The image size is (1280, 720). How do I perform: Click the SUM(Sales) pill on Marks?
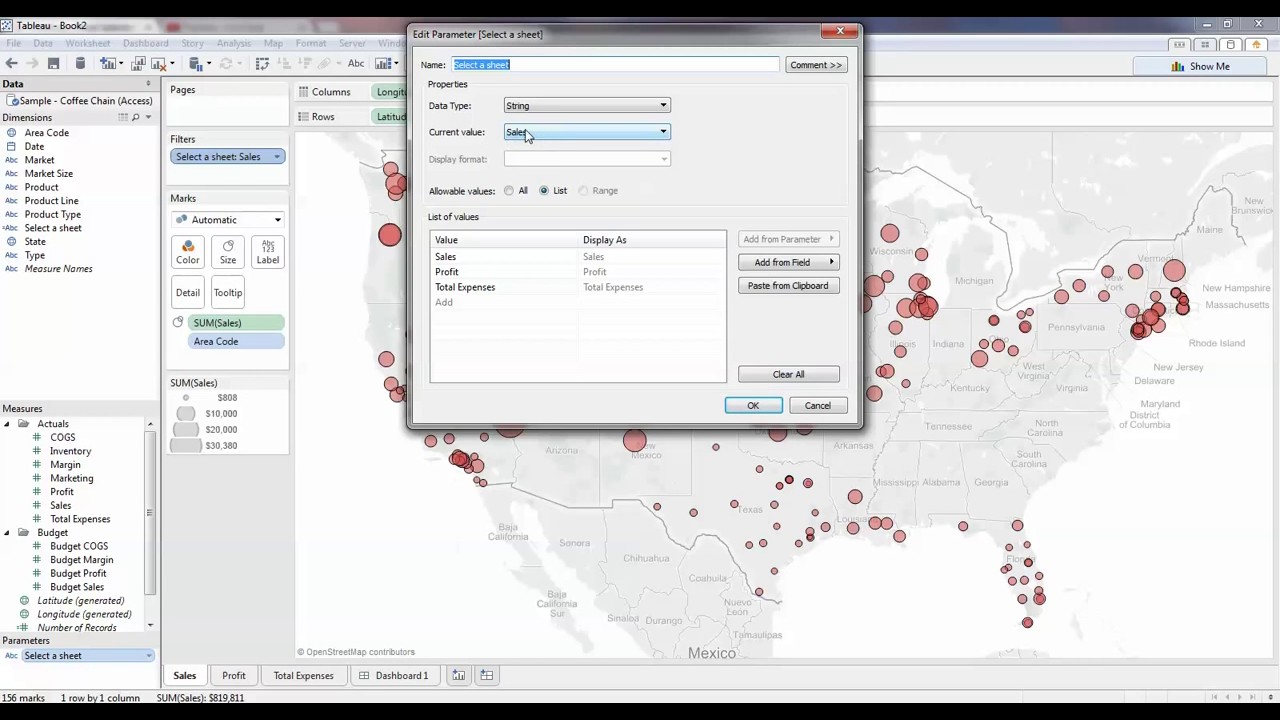click(237, 323)
